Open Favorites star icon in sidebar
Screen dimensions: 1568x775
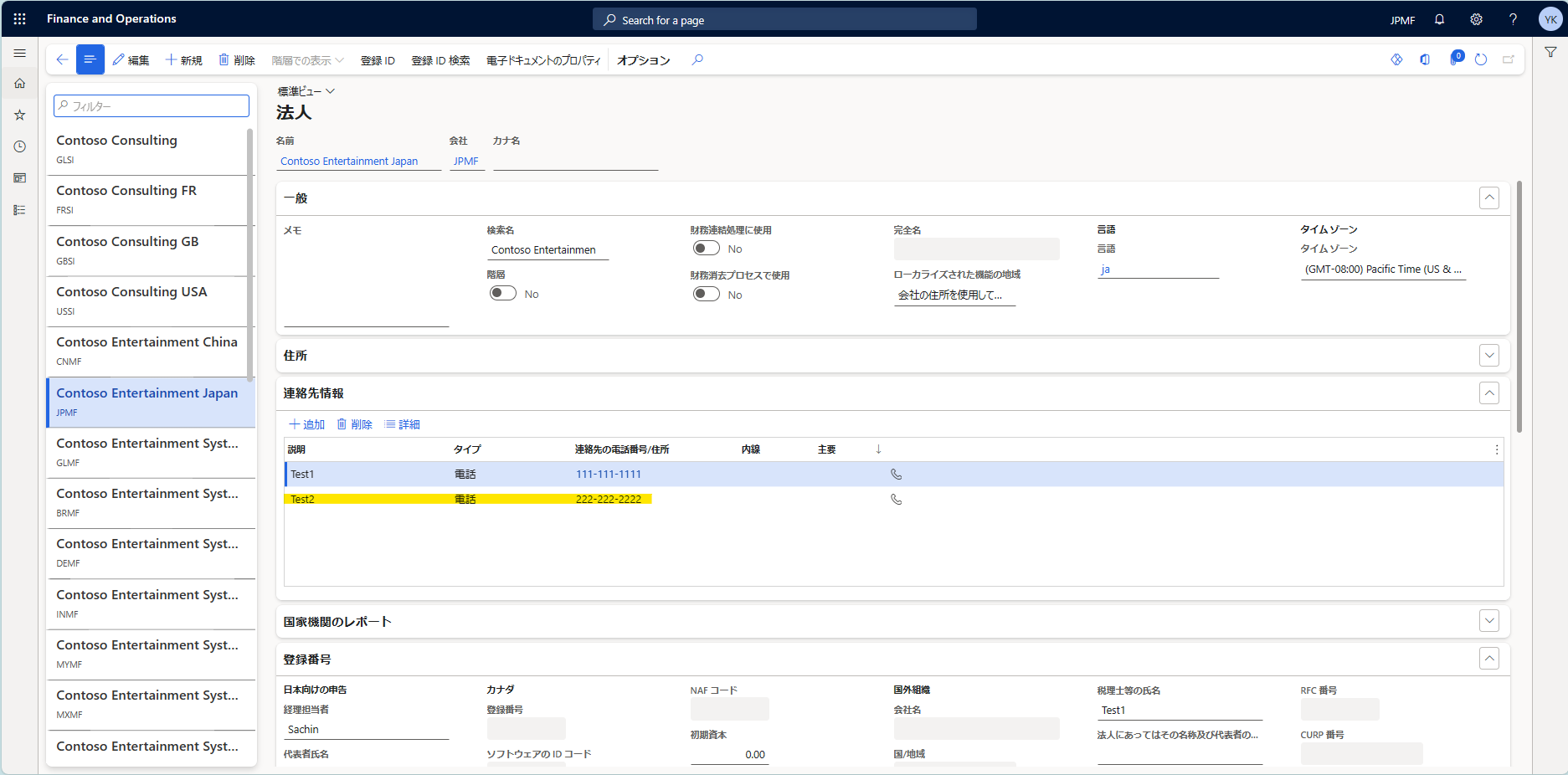click(19, 115)
